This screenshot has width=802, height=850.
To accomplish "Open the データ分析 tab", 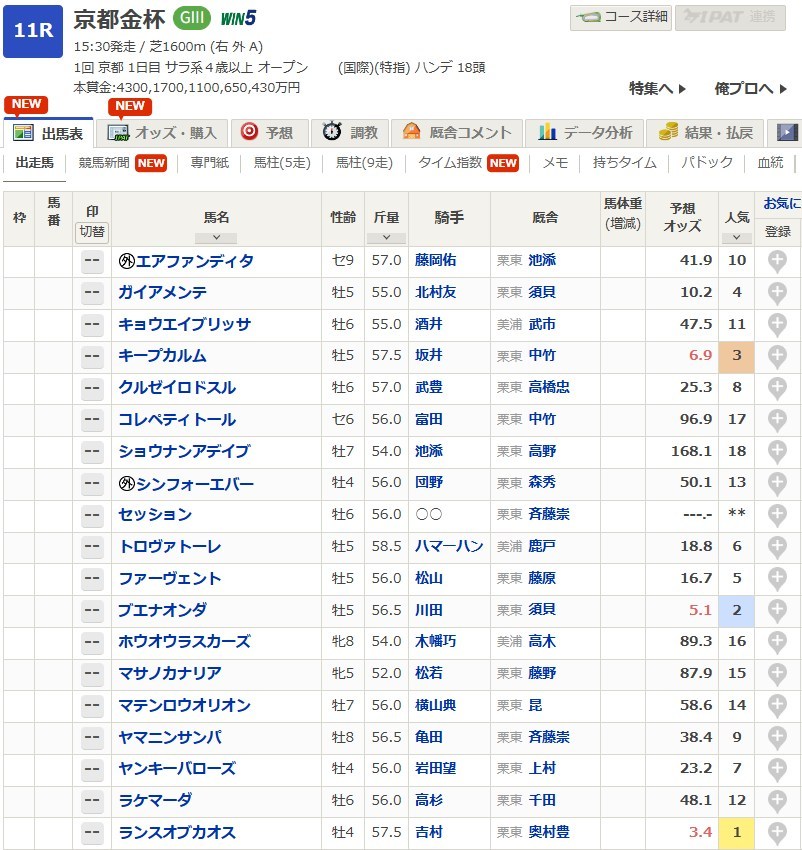I will pyautogui.click(x=585, y=133).
